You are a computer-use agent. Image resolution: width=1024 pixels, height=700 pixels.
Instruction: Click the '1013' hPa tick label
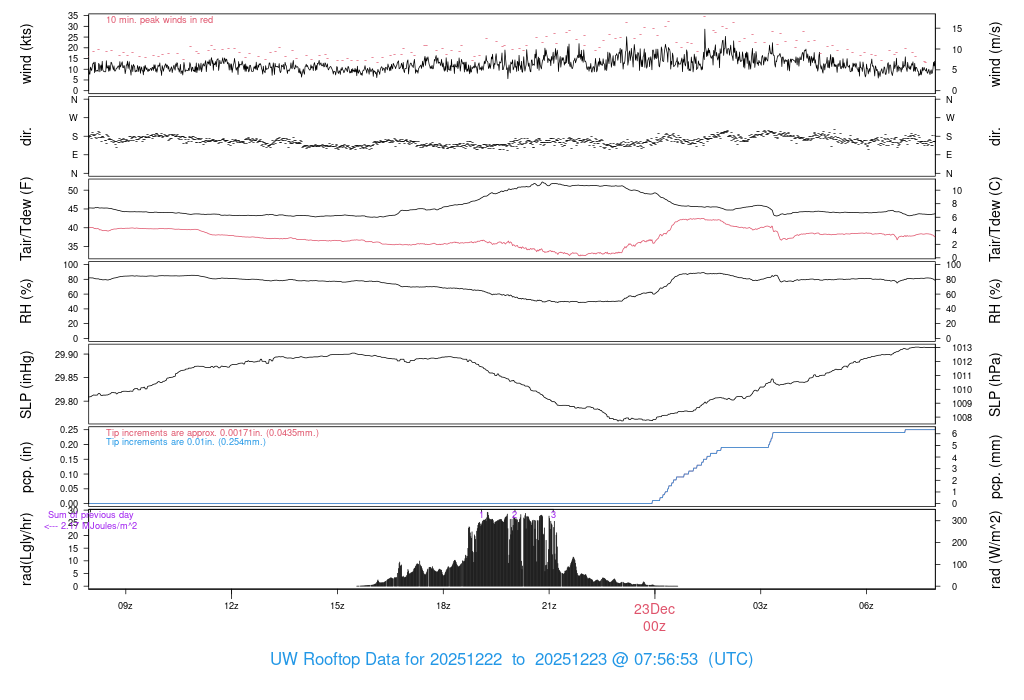962,348
